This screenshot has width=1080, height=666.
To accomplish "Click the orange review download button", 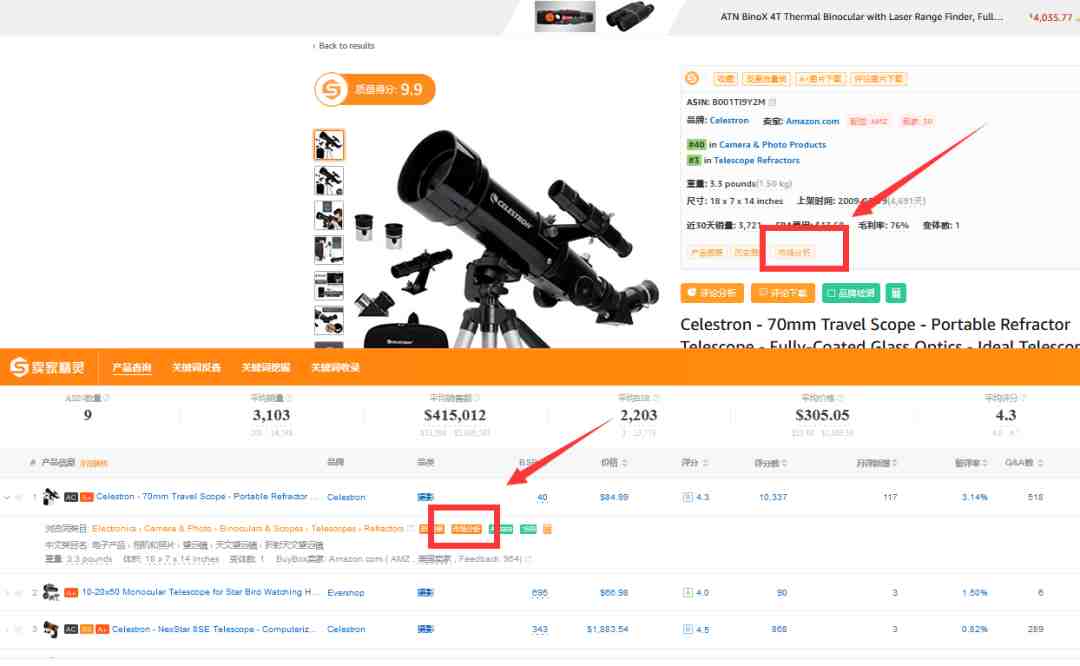I will click(x=782, y=293).
